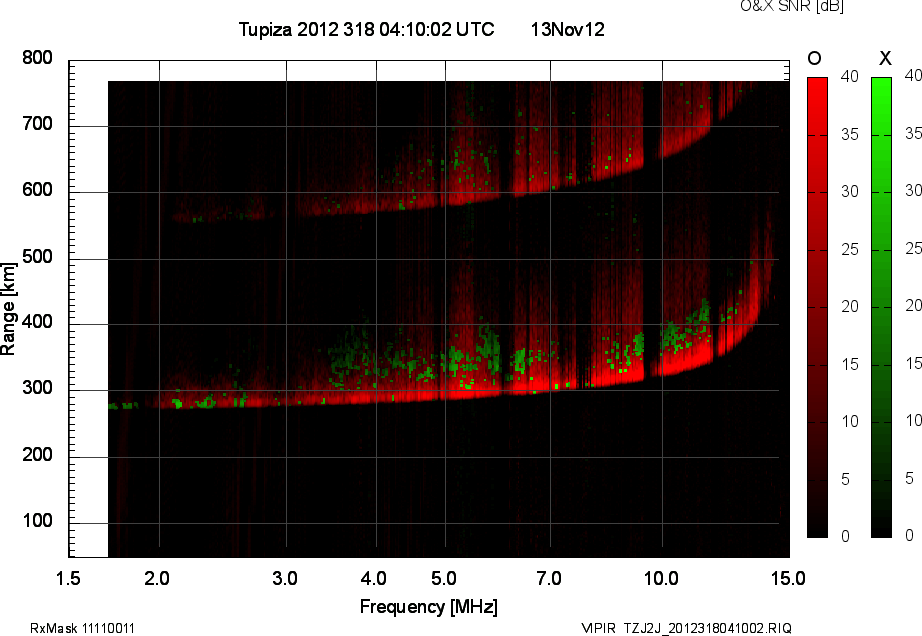Click the 'Frequency [MHz]' axis label

tap(429, 607)
